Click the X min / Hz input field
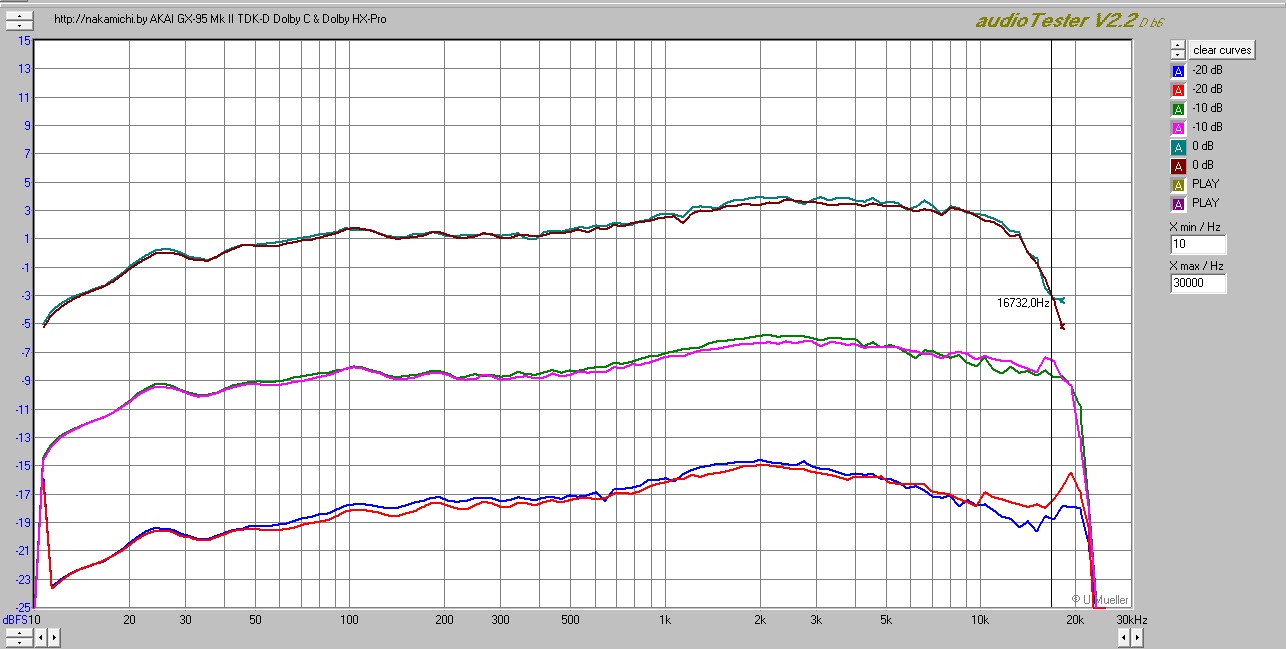Screen dimensions: 1286x649 [1198, 245]
